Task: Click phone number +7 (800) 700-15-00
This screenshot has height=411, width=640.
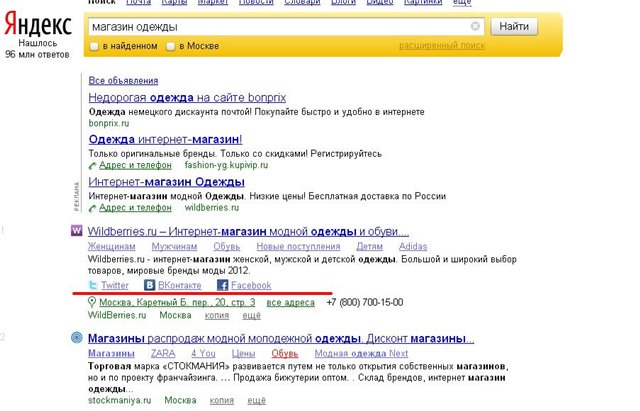Action: [365, 302]
